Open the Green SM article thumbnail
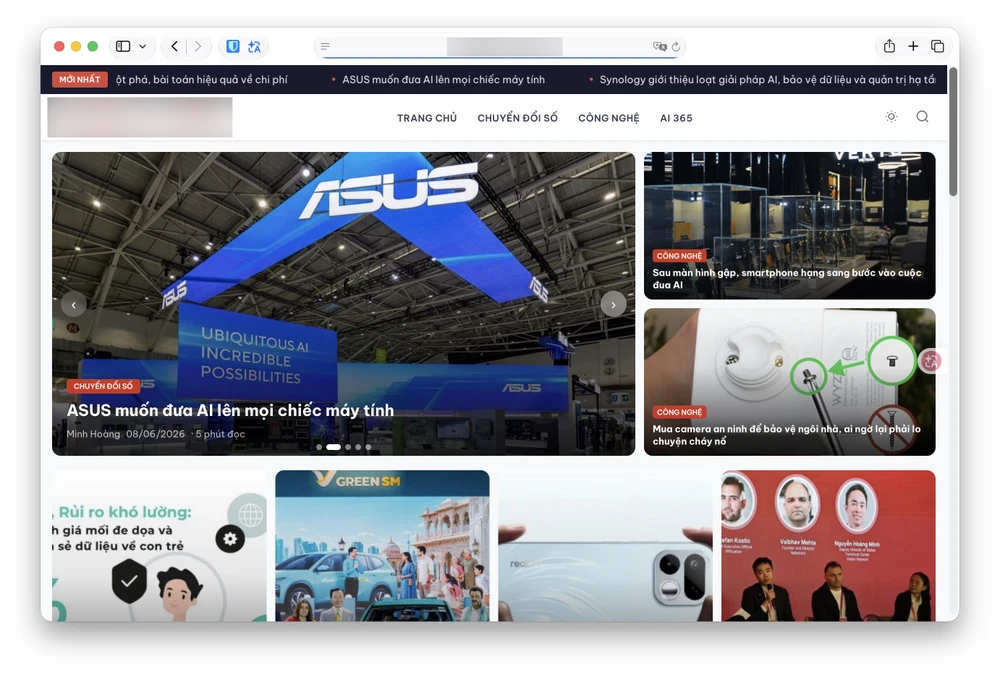 click(x=383, y=546)
